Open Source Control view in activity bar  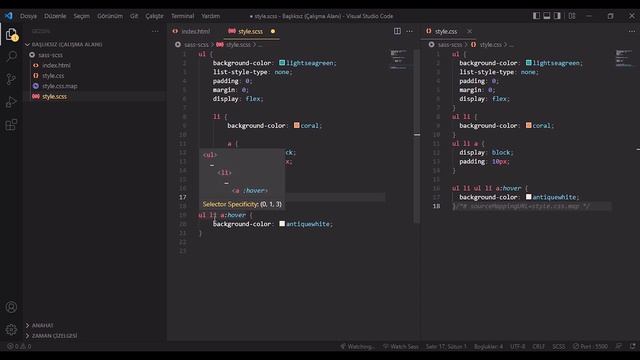point(11,79)
